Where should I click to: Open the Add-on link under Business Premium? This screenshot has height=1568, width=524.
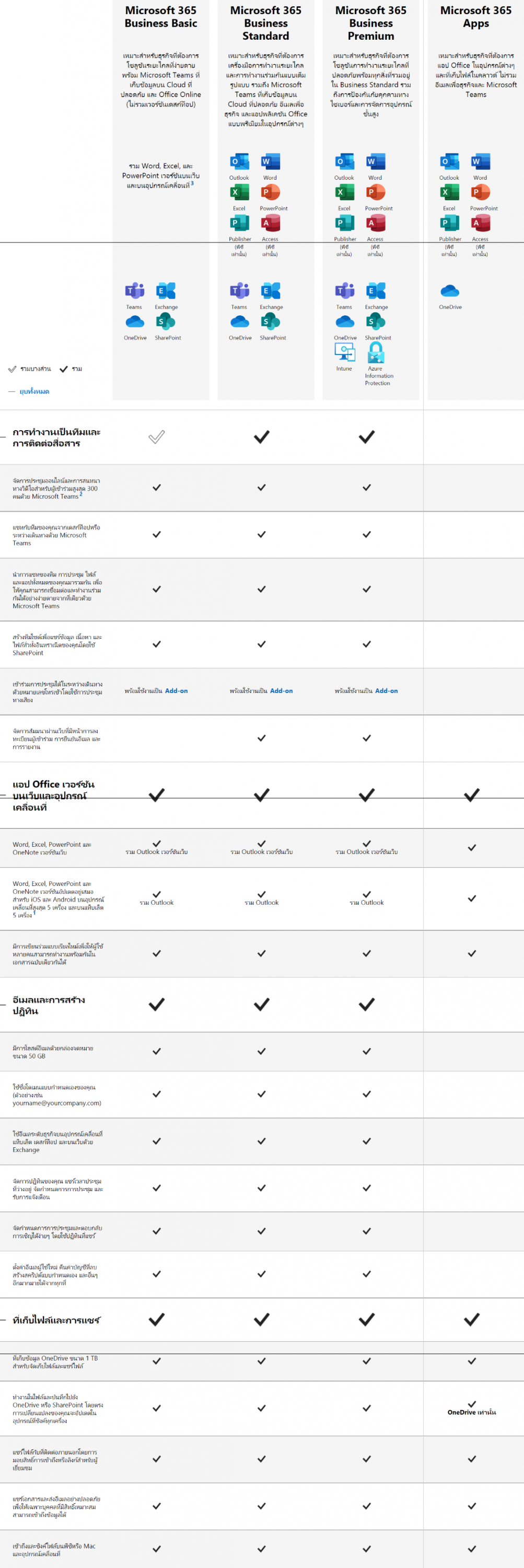pyautogui.click(x=387, y=691)
